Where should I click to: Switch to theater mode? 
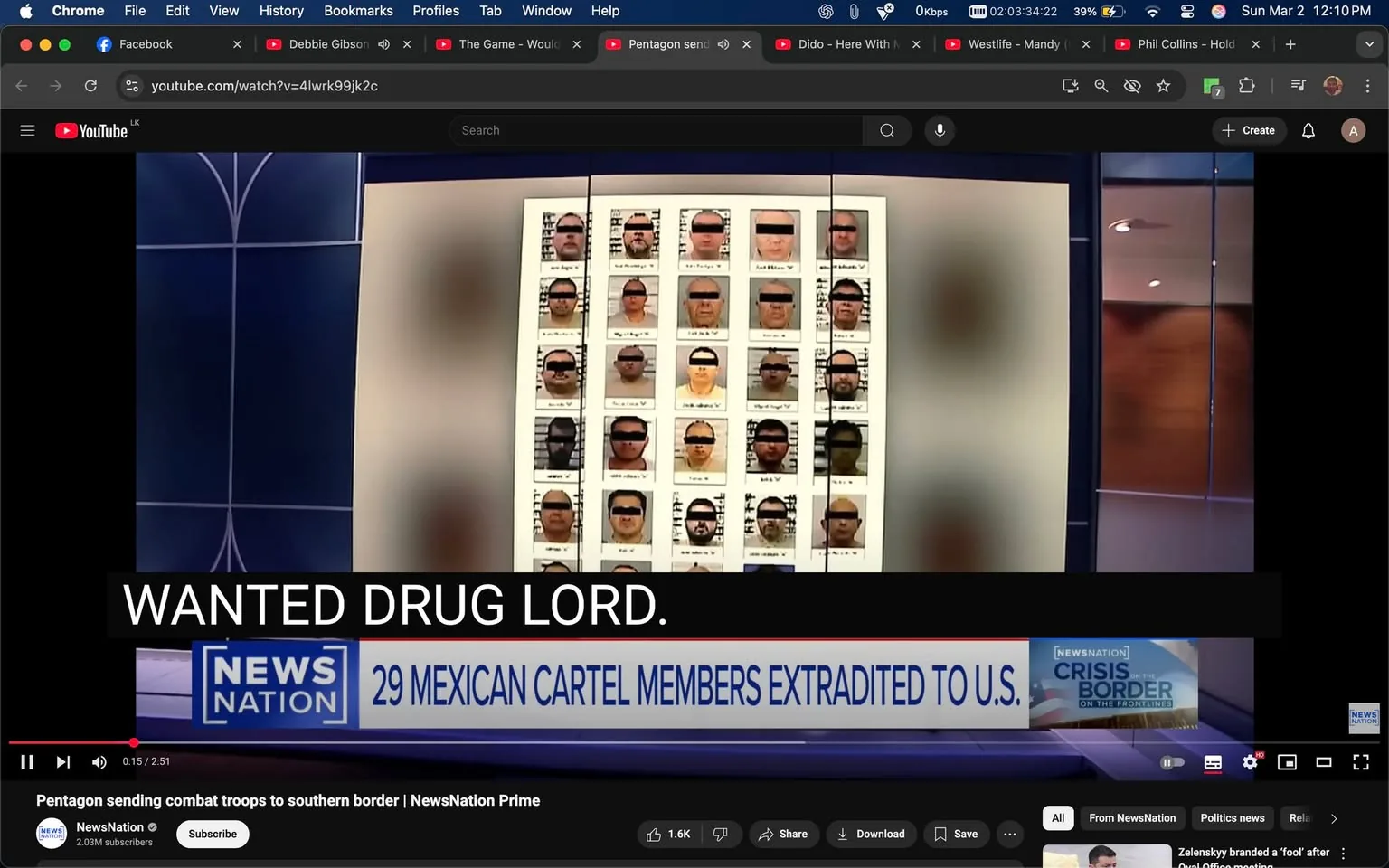click(1324, 762)
